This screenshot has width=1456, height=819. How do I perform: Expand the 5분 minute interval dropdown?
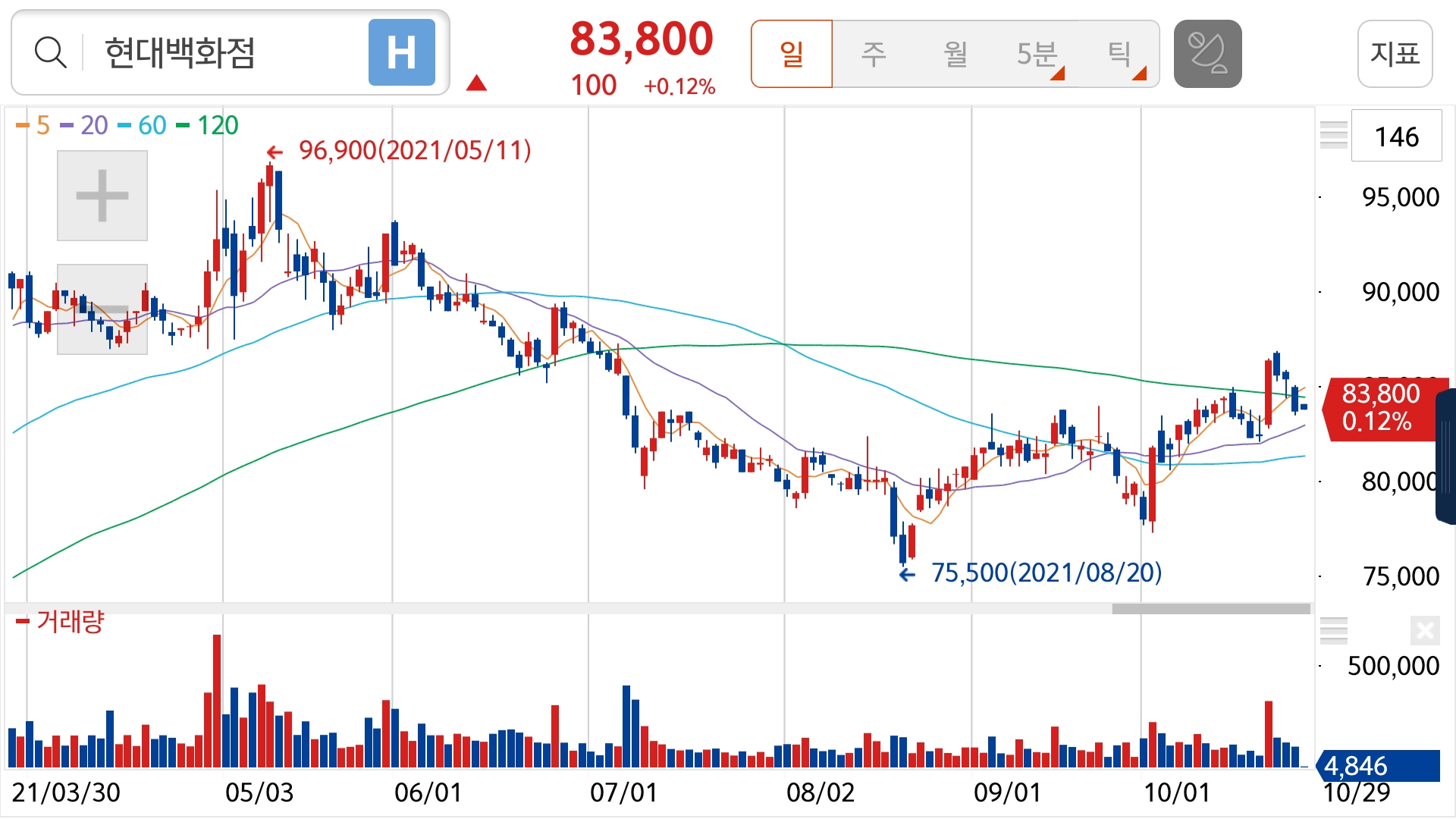tap(1037, 54)
